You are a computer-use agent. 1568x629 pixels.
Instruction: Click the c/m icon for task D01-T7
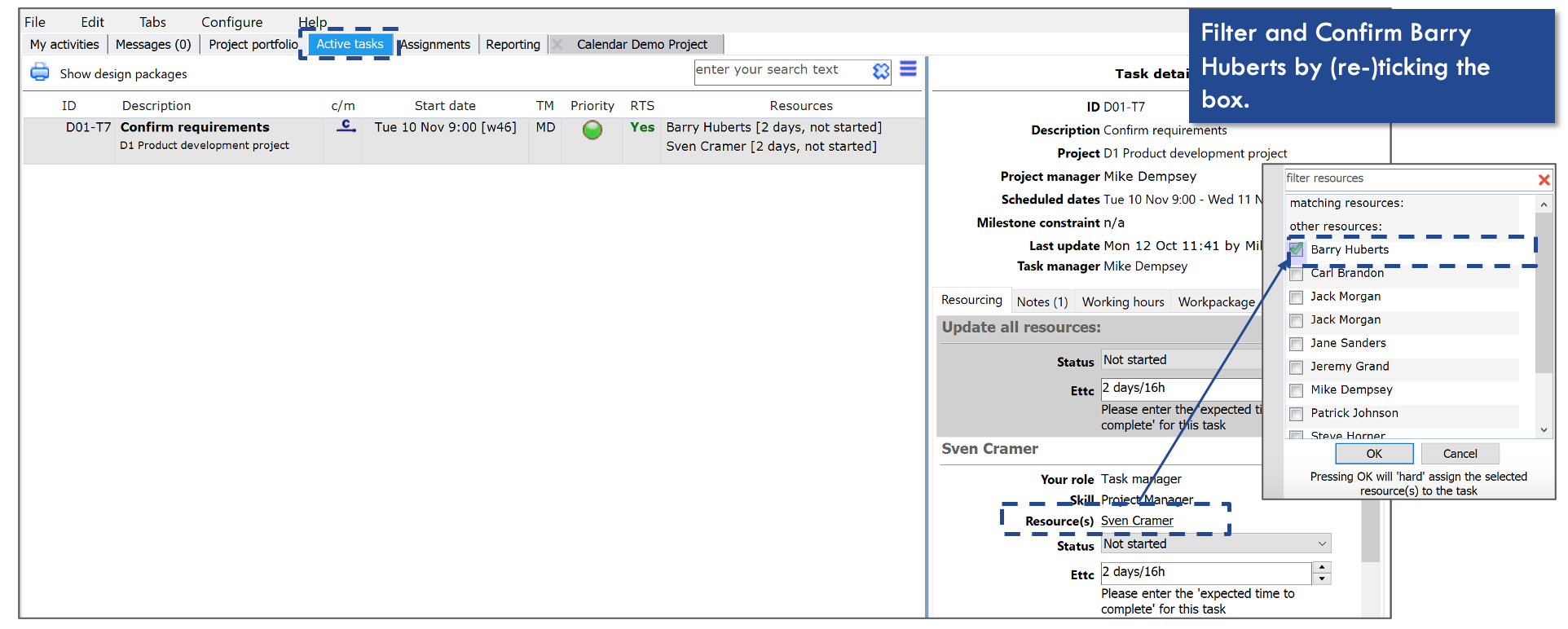(x=346, y=126)
